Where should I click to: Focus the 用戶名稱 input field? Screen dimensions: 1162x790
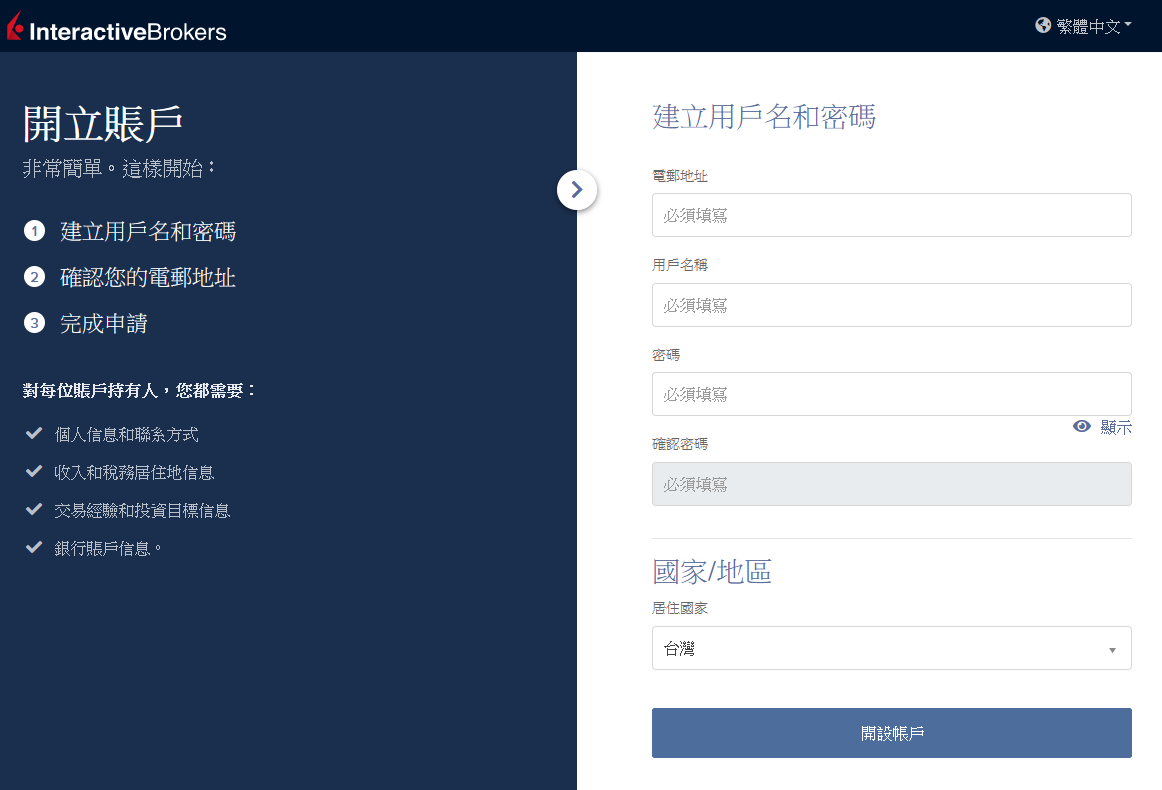click(x=892, y=305)
